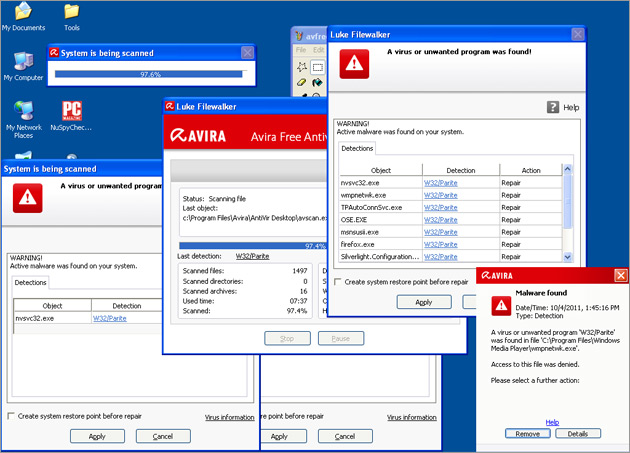Click Stop in the scanning window
Screen dimensions: 630x453
(x=287, y=338)
